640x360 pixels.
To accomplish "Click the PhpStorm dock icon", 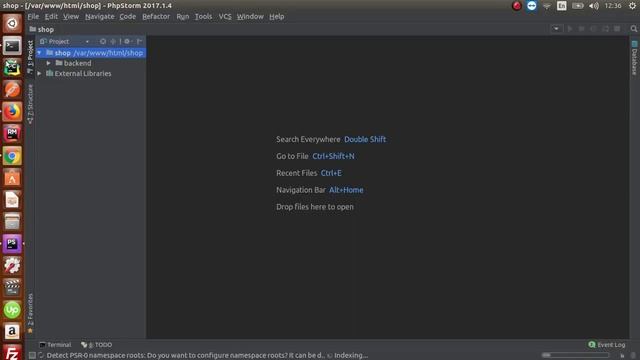I will [x=12, y=244].
